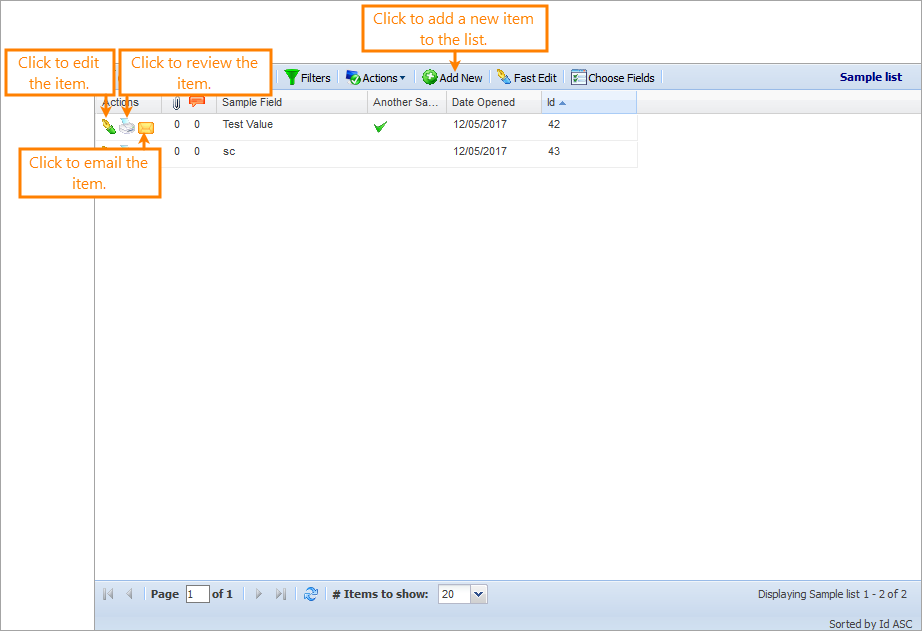Open Fast Edit mode
The height and width of the screenshot is (631, 922).
point(527,78)
